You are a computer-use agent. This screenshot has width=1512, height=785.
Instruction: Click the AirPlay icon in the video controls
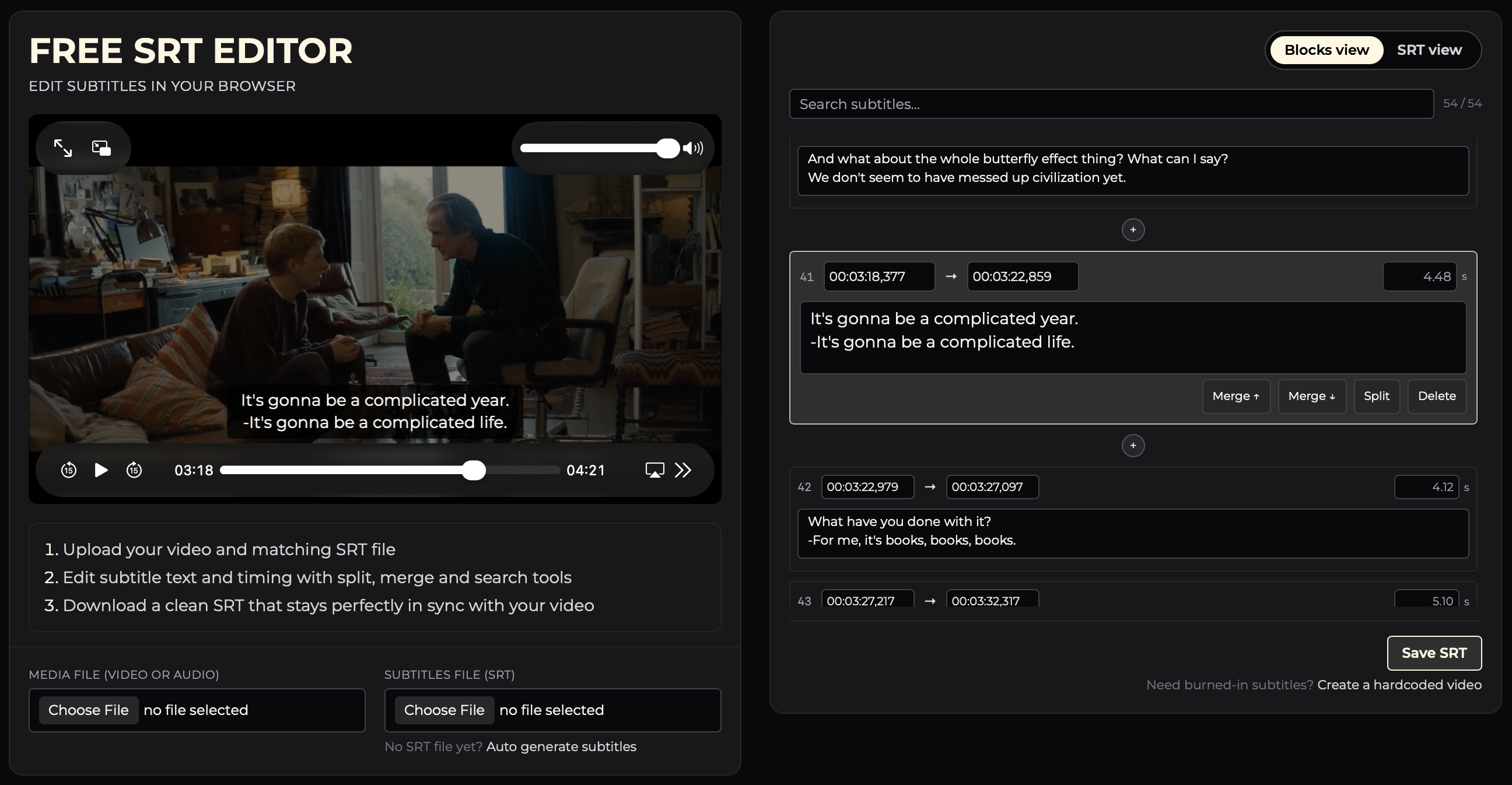click(x=654, y=470)
